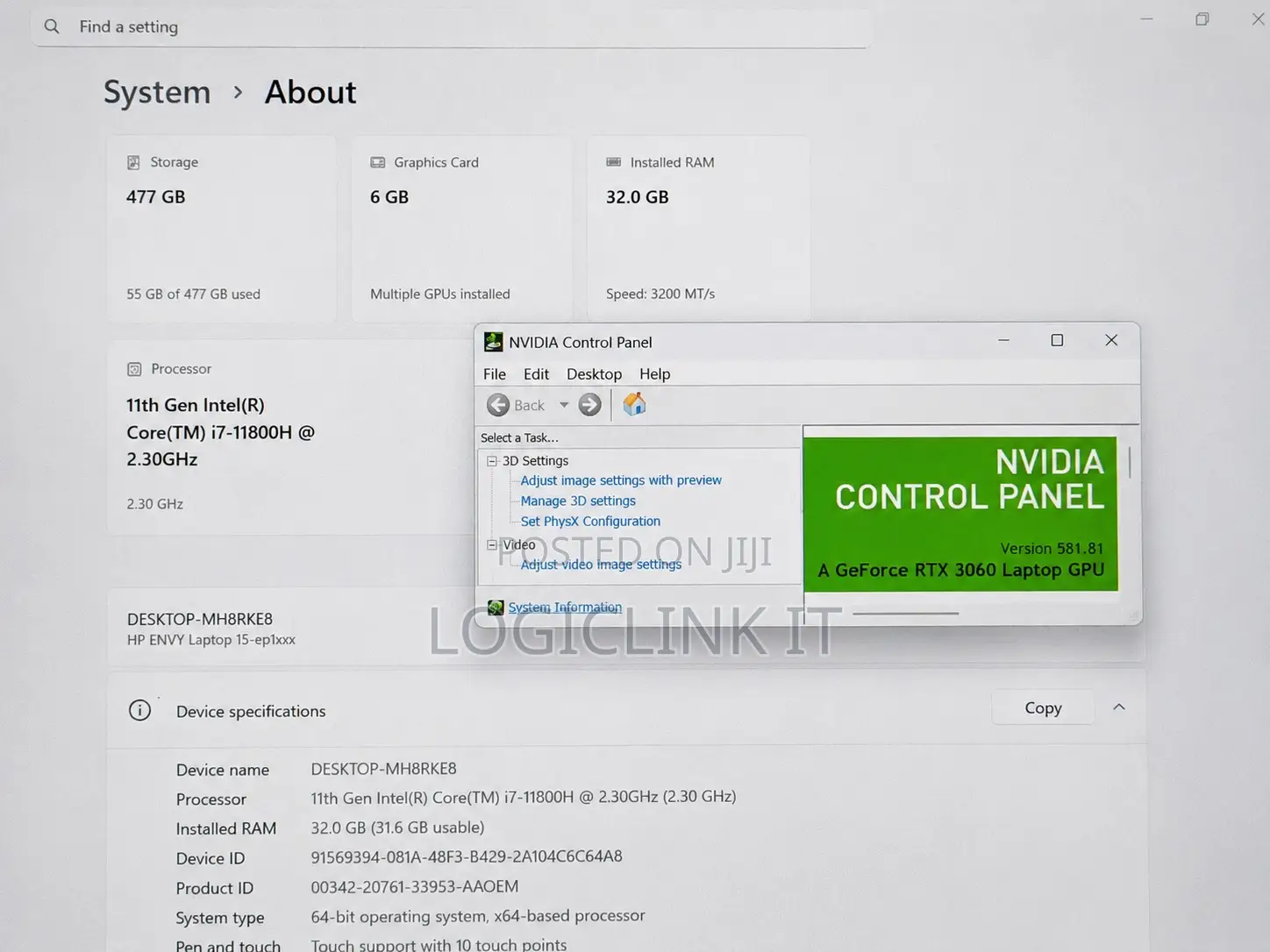Click the search magnifier icon

coord(52,26)
